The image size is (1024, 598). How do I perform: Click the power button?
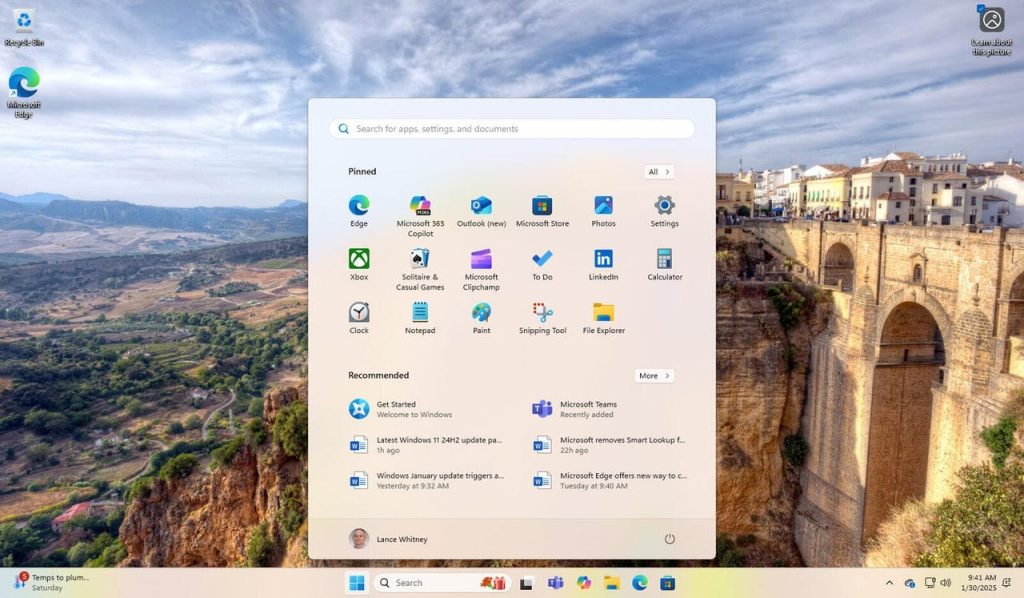[669, 539]
